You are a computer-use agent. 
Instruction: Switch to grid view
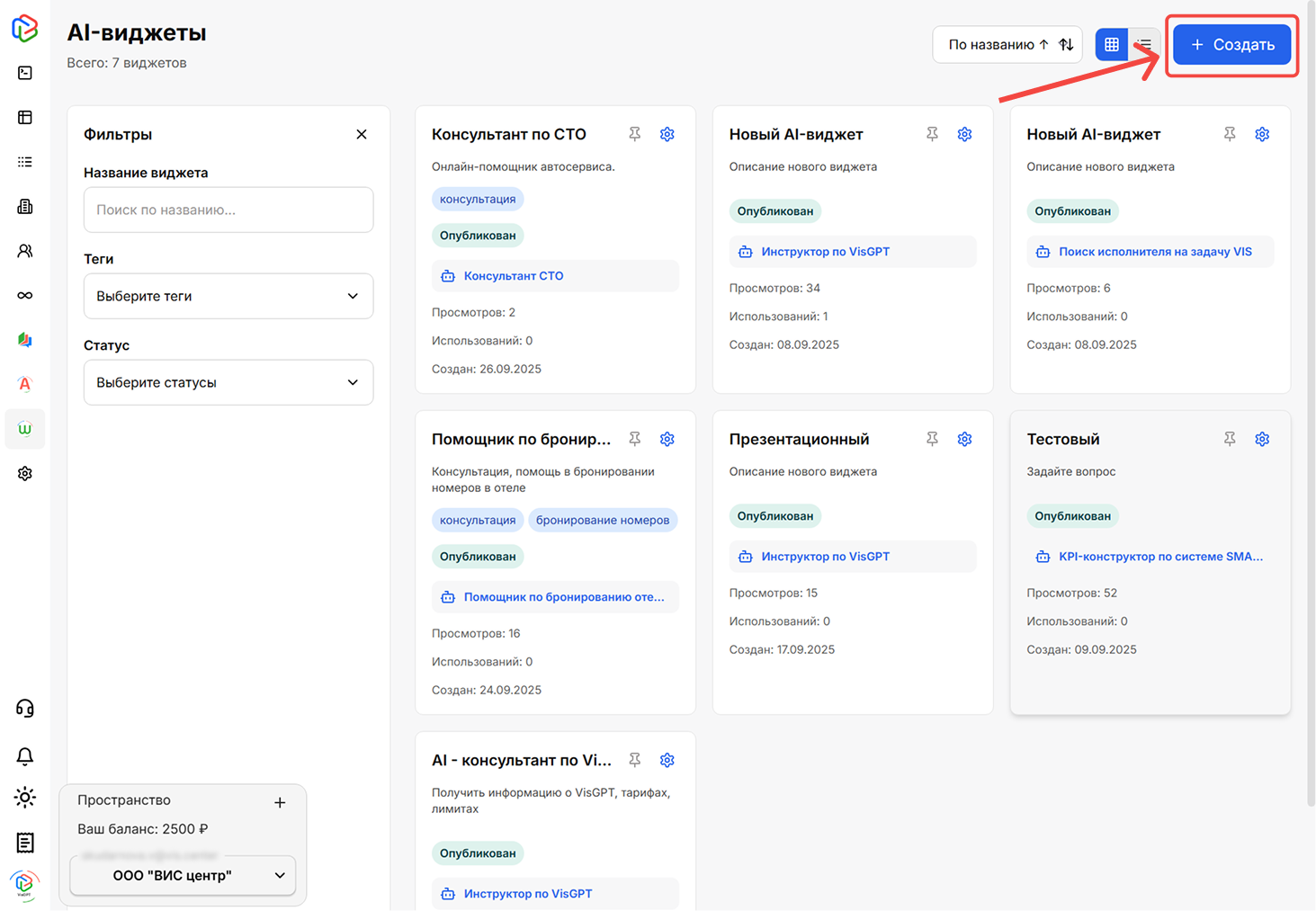(1112, 44)
